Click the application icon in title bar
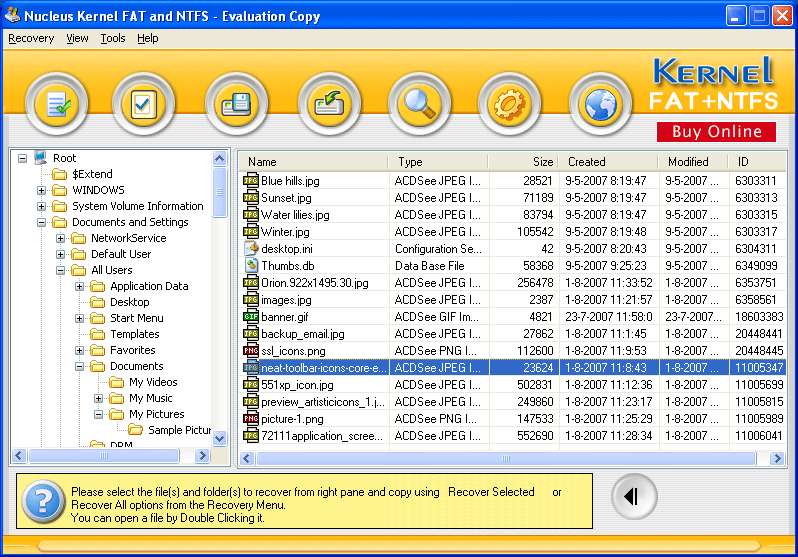Screen dimensions: 798x557 tap(12, 15)
